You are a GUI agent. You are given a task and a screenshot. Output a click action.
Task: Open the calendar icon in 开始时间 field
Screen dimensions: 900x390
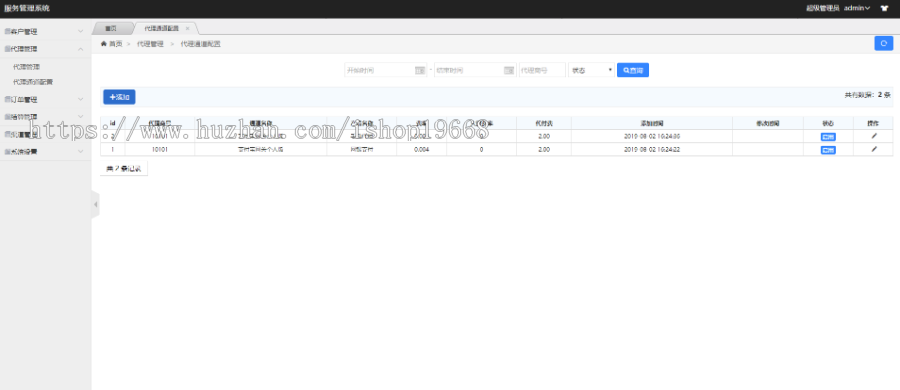tap(420, 70)
